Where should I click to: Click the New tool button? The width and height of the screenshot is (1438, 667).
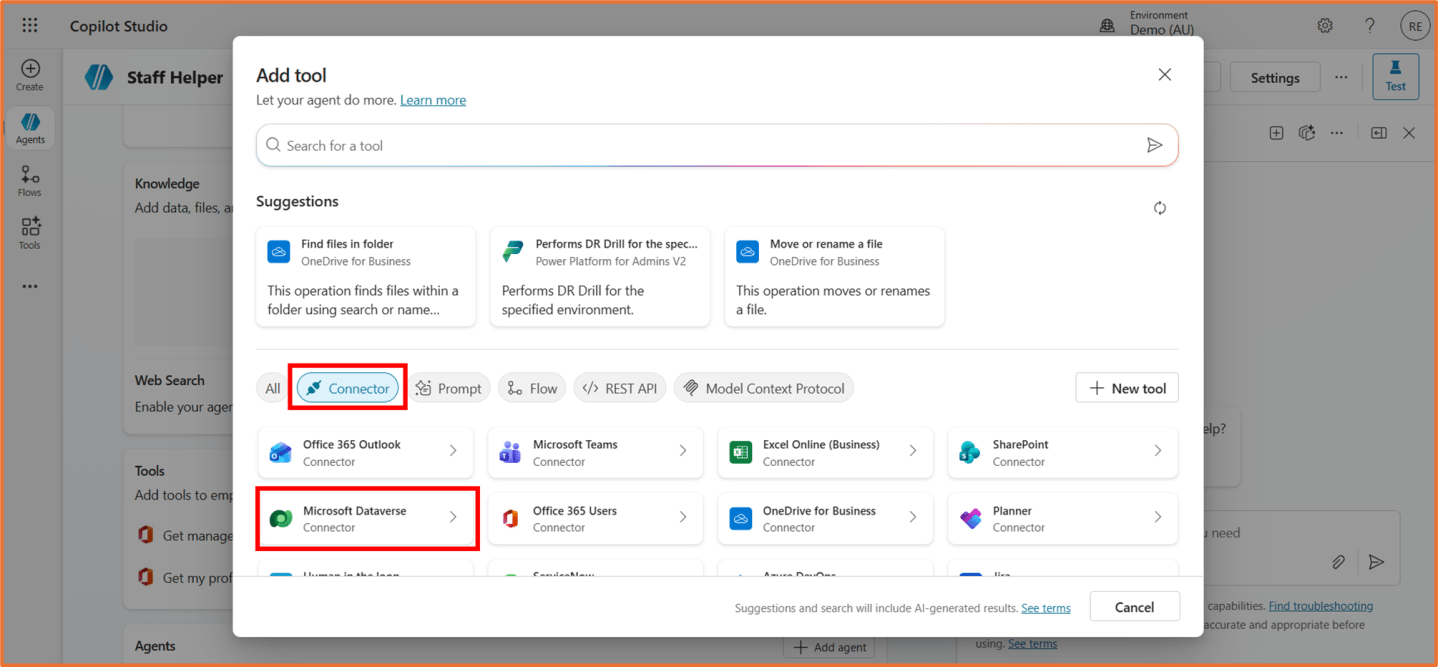click(x=1126, y=388)
